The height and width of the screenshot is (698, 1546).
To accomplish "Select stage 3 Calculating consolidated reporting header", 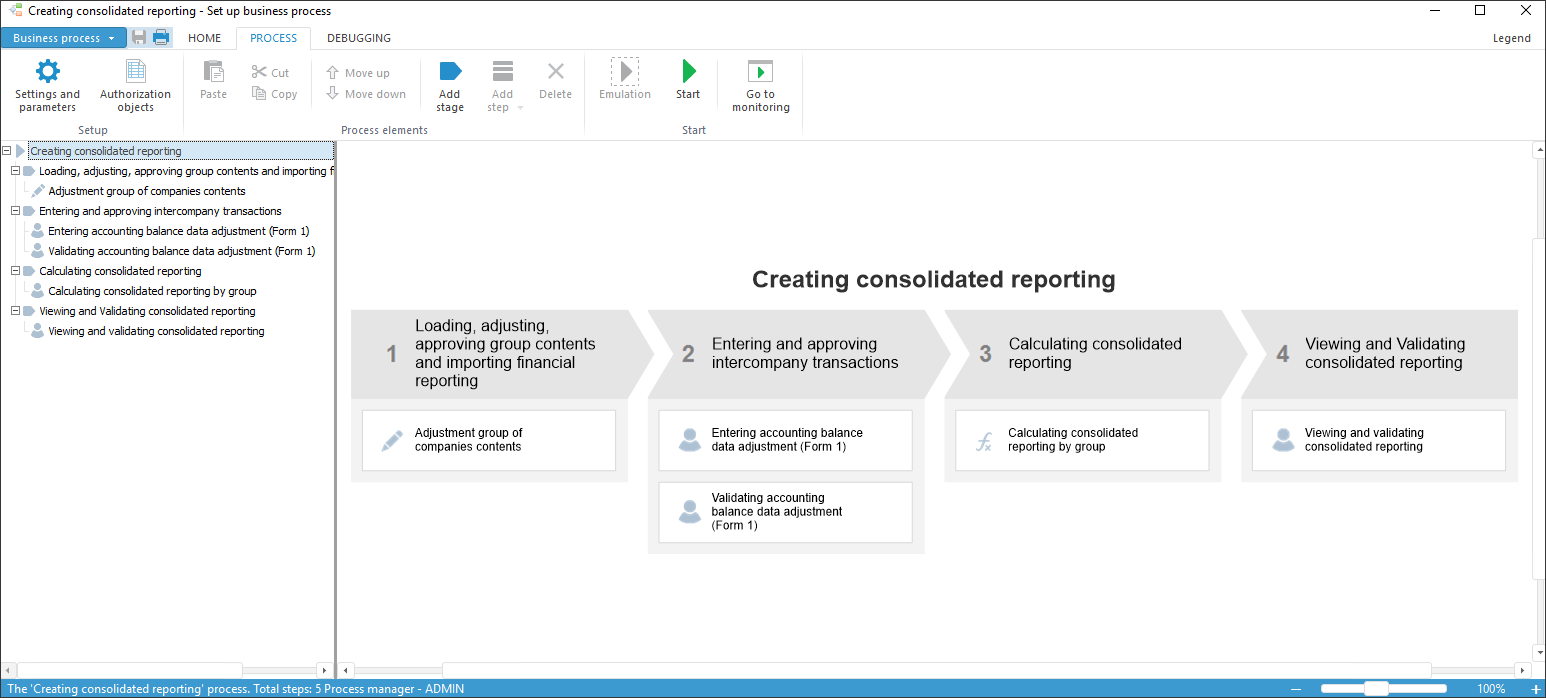I will [x=1095, y=354].
